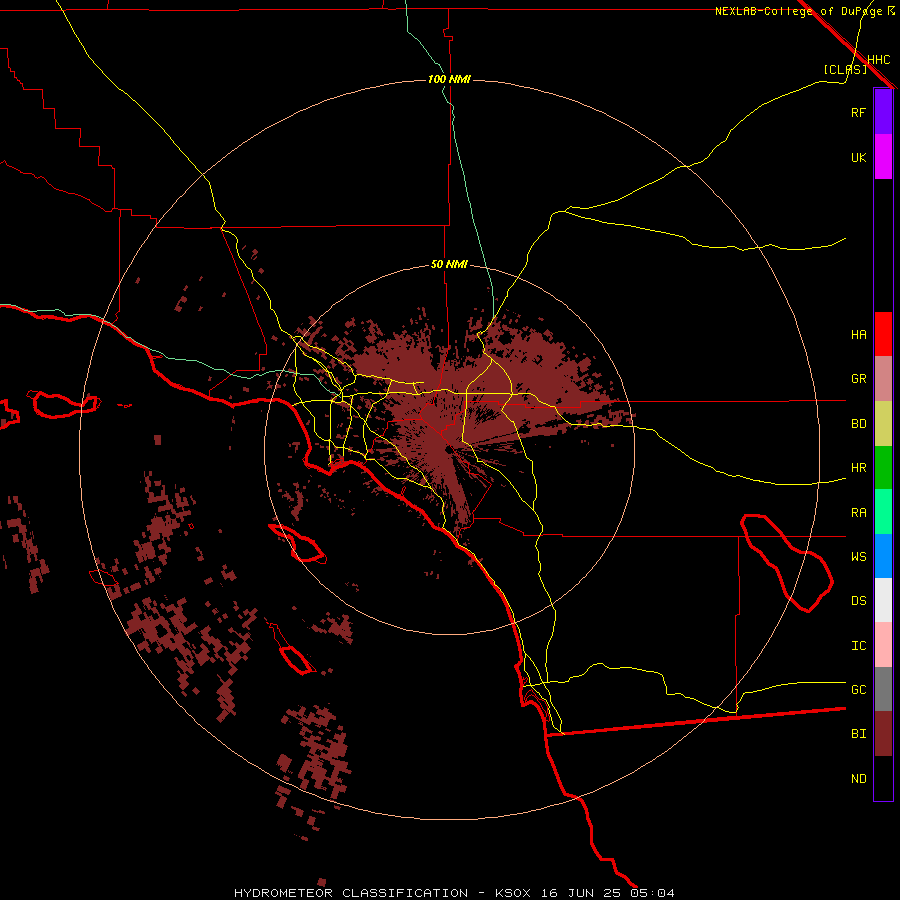This screenshot has height=900, width=900.
Task: Click the GC legend label
Action: 858,690
